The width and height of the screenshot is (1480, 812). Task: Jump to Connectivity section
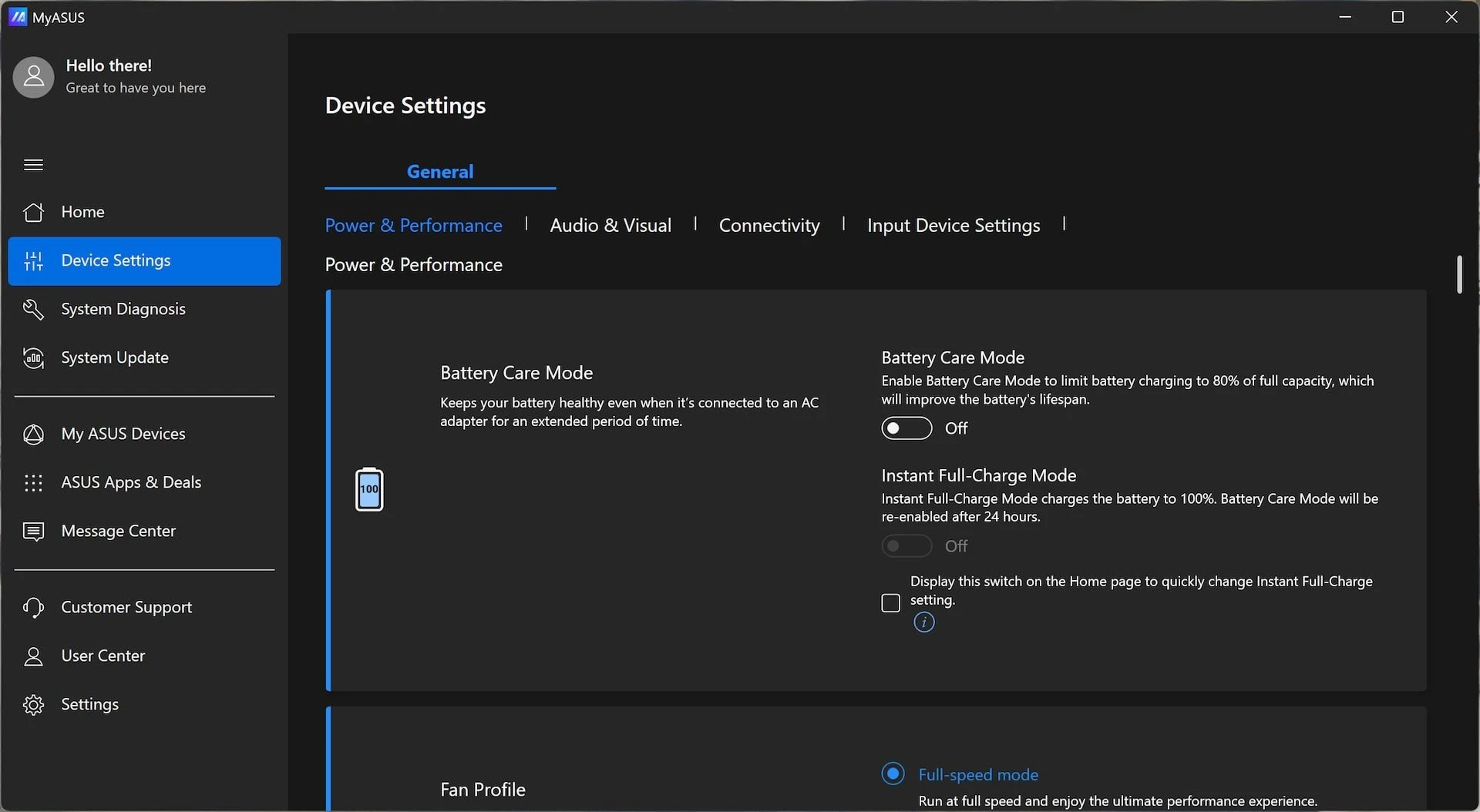pyautogui.click(x=769, y=226)
